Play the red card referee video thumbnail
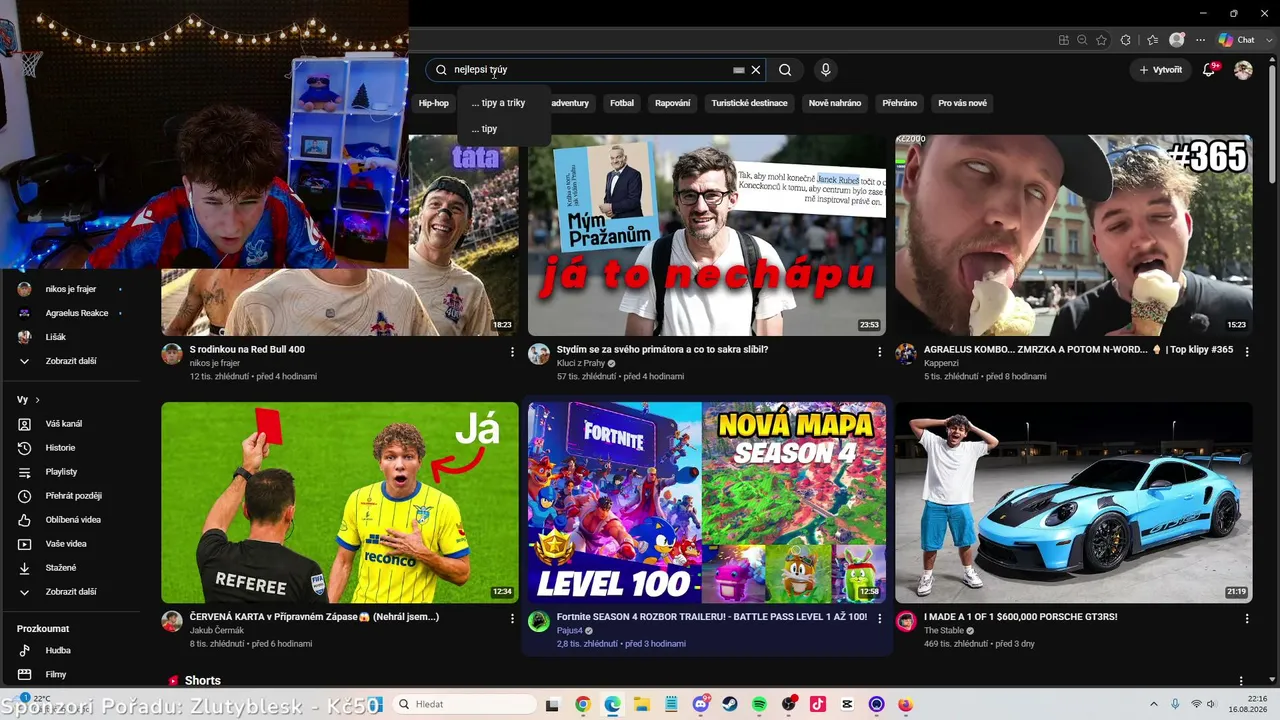The height and width of the screenshot is (720, 1280). click(340, 502)
